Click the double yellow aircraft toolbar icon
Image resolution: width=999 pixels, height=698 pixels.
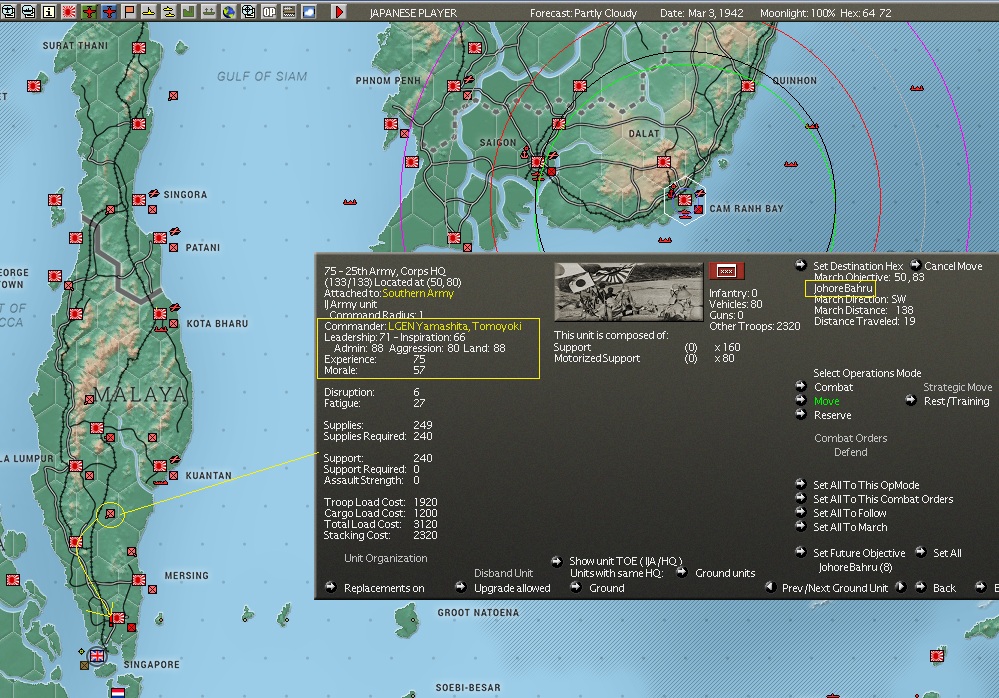pos(168,11)
